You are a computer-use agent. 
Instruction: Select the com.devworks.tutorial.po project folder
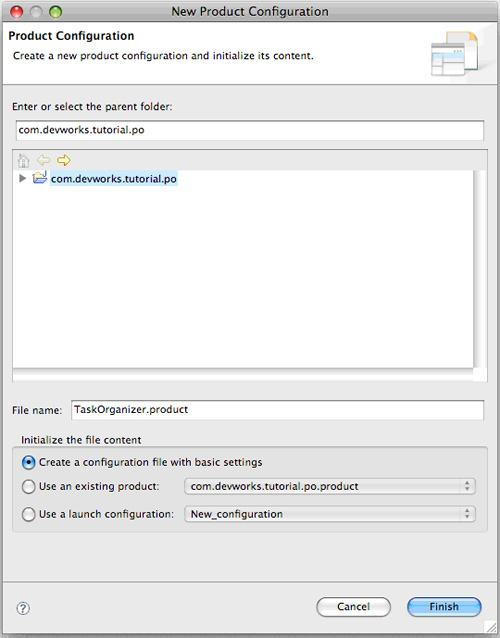114,179
